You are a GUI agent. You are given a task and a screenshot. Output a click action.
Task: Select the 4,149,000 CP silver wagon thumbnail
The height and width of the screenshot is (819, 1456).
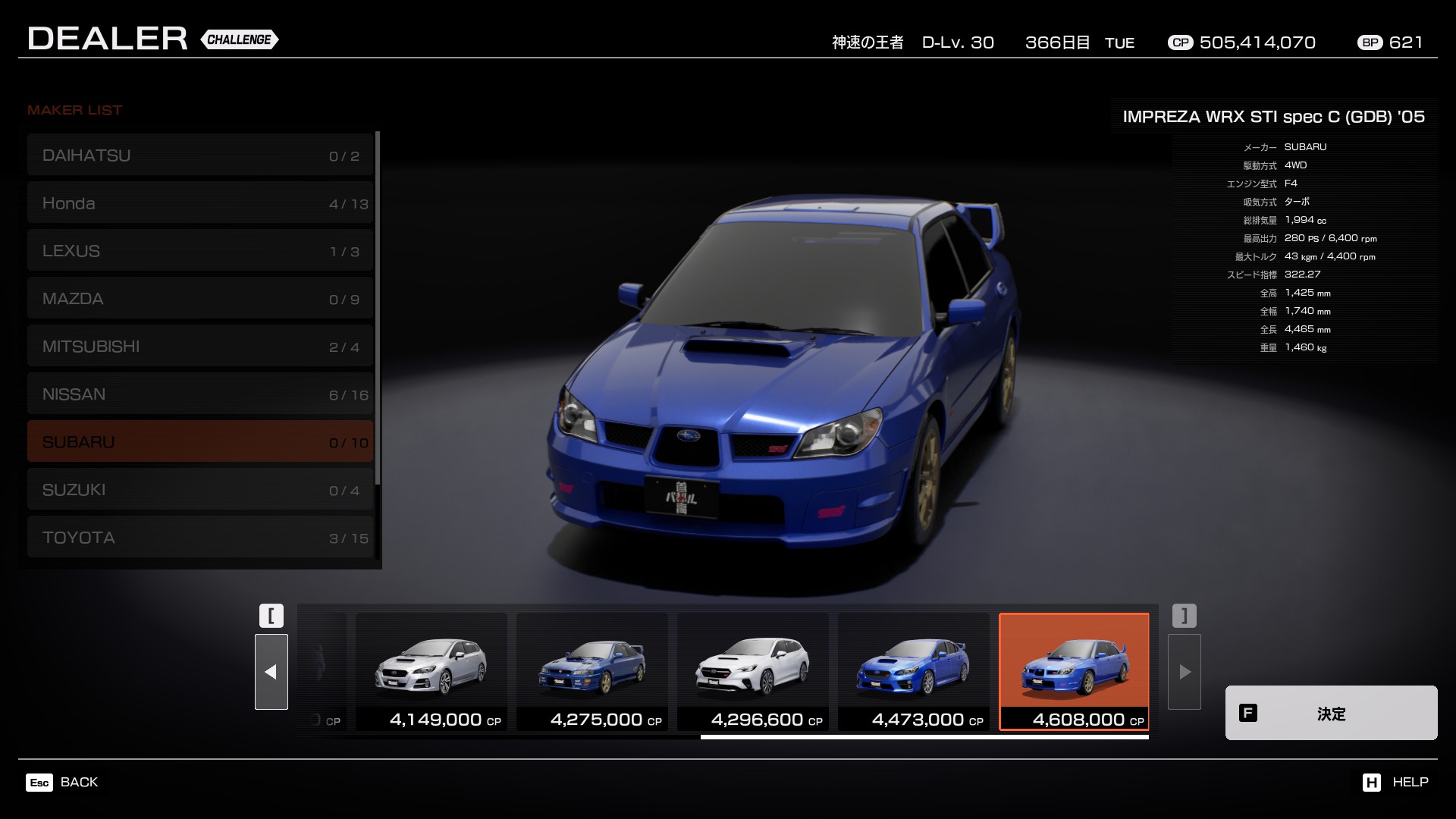click(x=431, y=672)
